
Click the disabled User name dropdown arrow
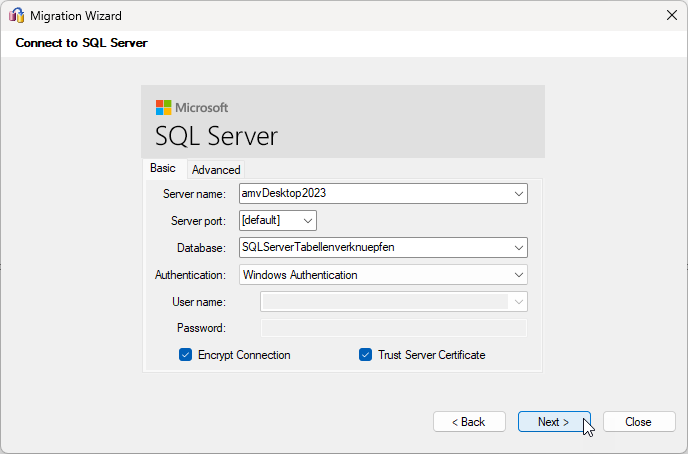pos(518,302)
